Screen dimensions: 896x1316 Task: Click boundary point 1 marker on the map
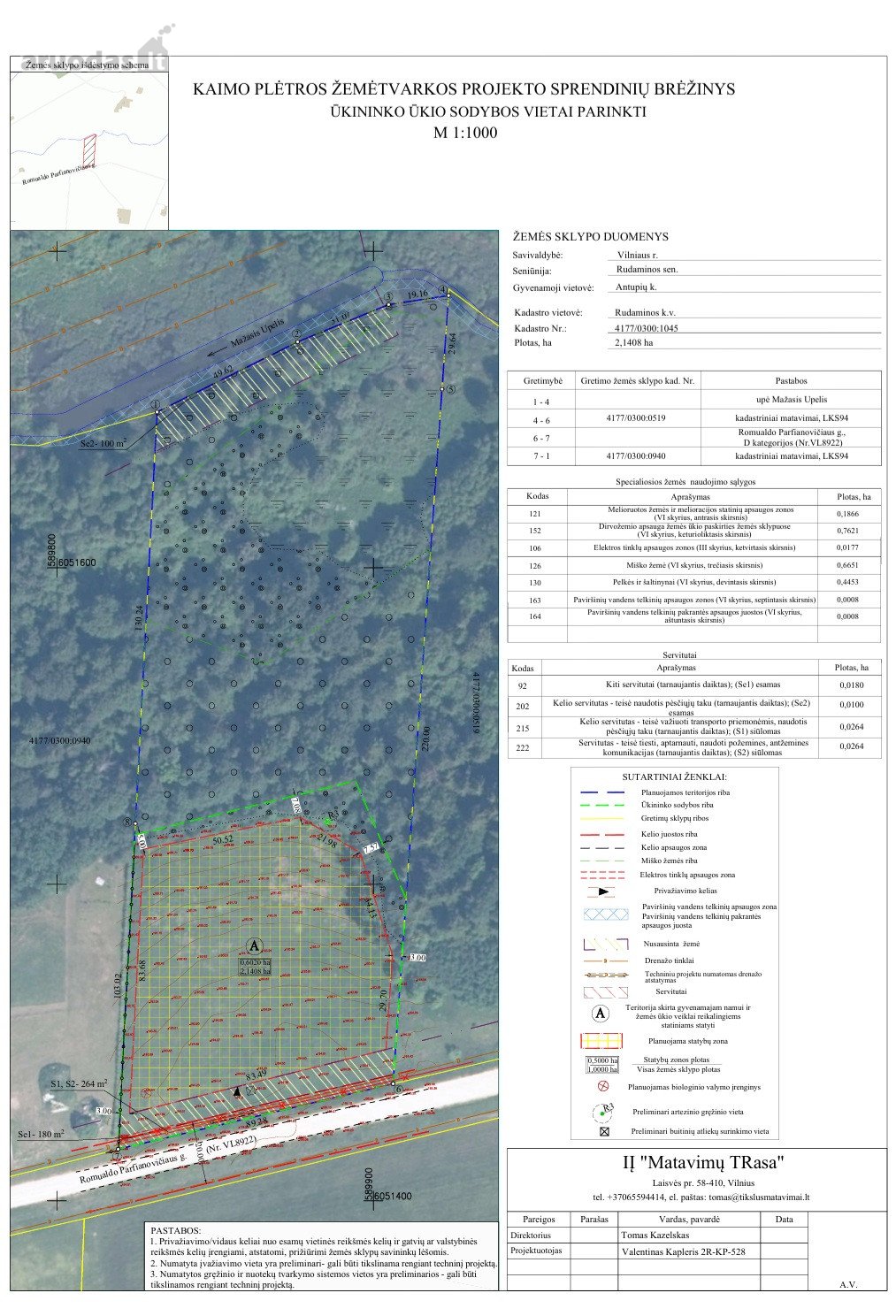click(x=156, y=405)
